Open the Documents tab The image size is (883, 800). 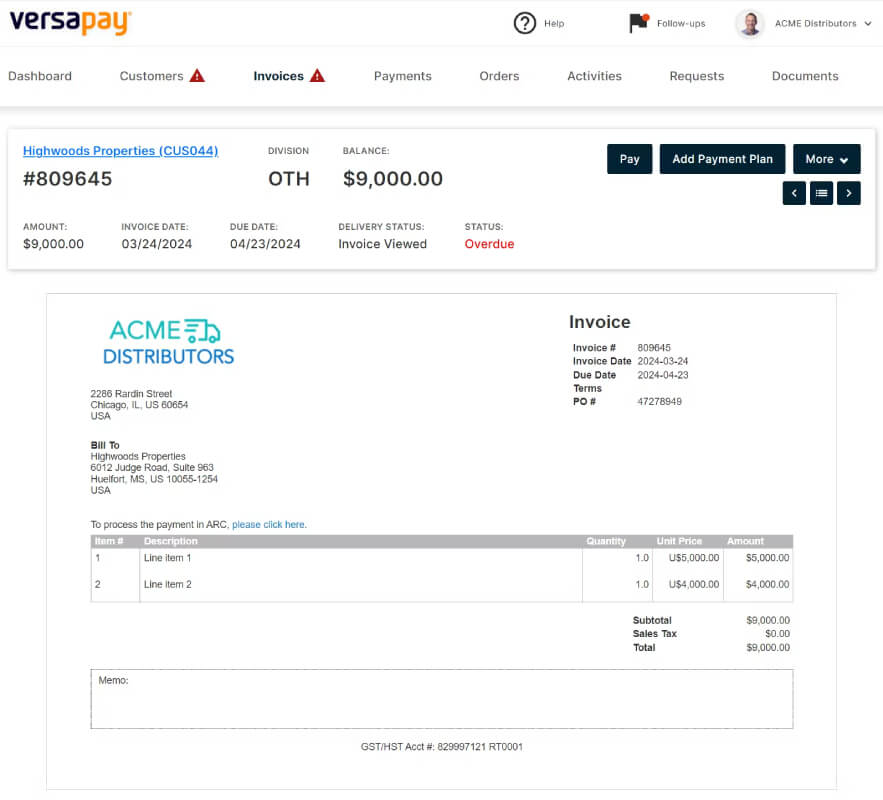[805, 76]
